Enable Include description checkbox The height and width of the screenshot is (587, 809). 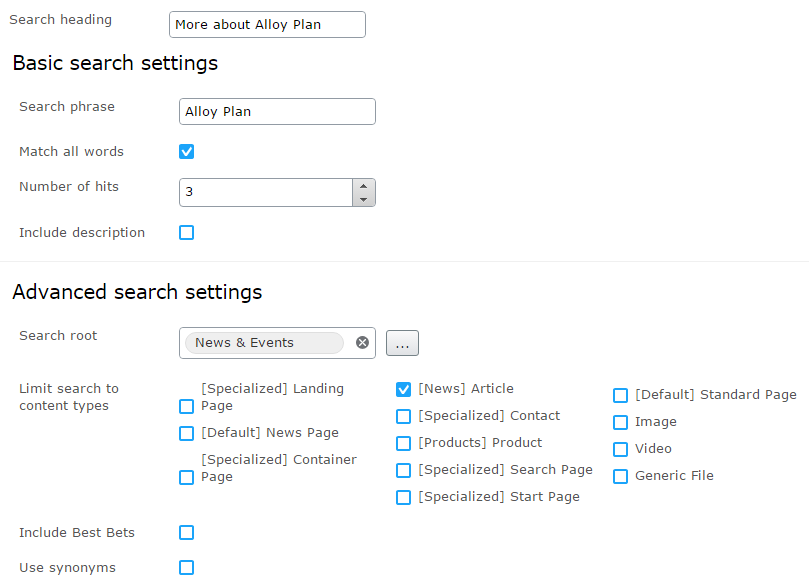pos(186,233)
